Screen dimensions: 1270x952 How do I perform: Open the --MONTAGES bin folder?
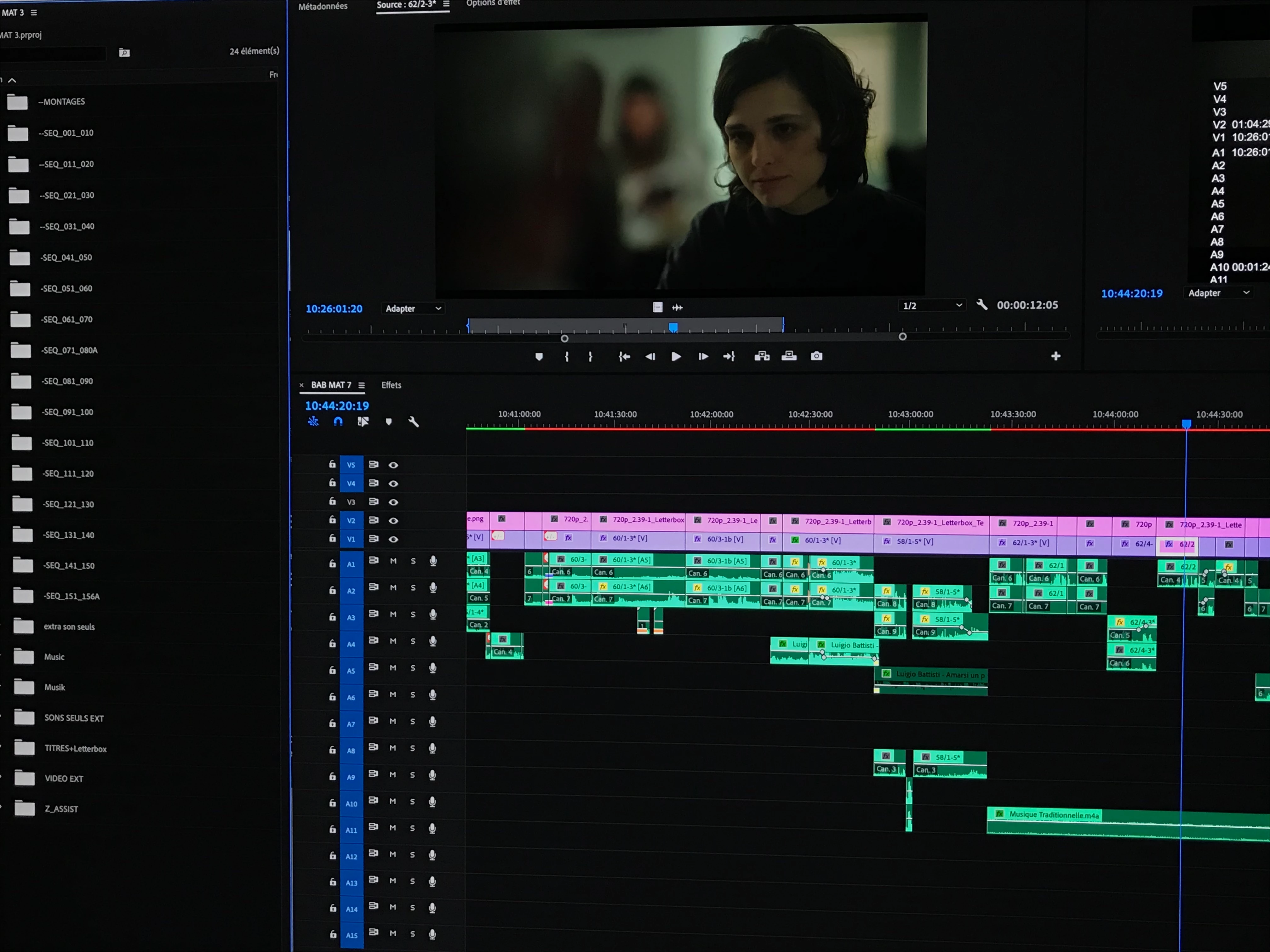[x=17, y=102]
